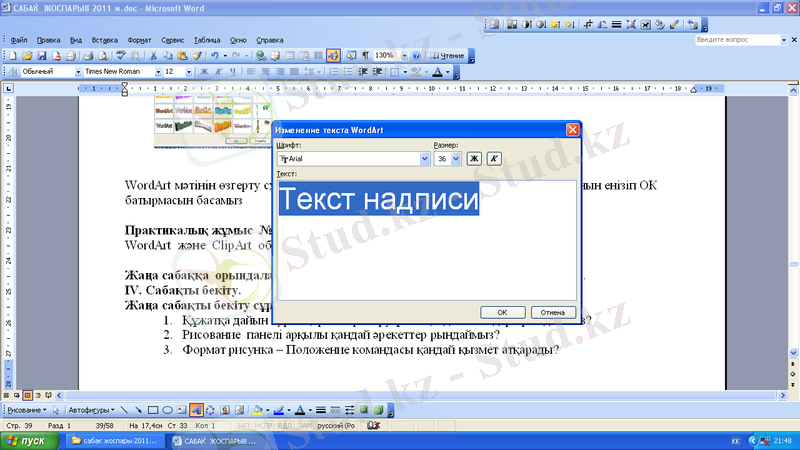Click the Insert WordArt icon on drawing toolbar
The image size is (800, 450).
pyautogui.click(x=197, y=410)
